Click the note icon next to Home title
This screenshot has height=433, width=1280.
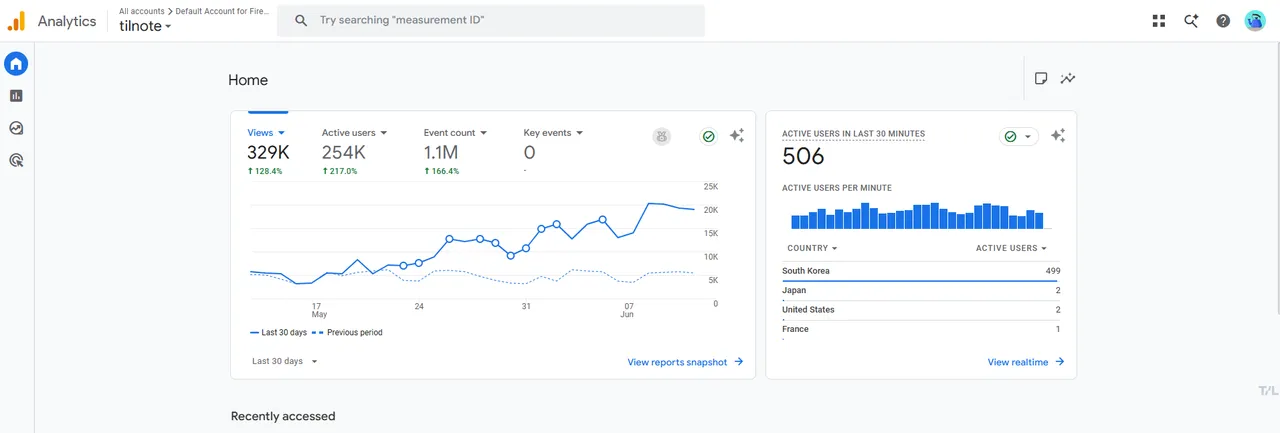[x=1041, y=79]
